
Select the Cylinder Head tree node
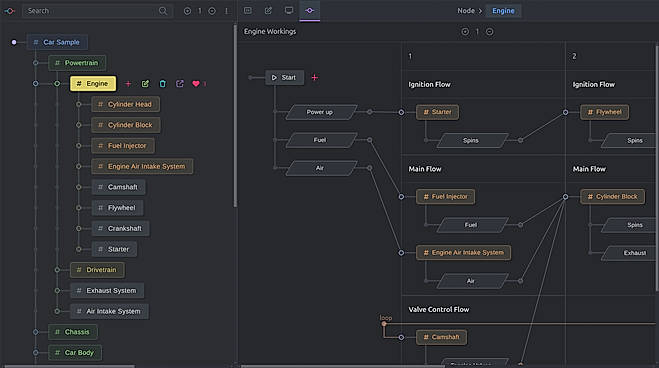point(125,104)
